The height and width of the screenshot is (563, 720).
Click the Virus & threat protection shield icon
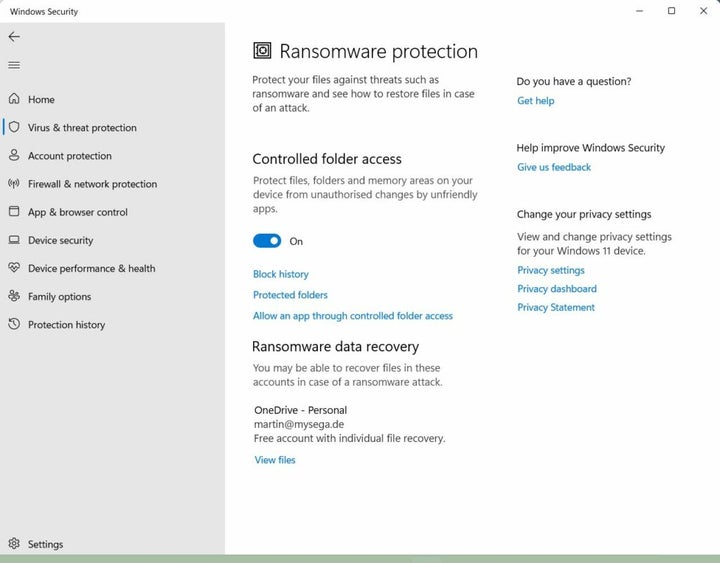tap(14, 127)
